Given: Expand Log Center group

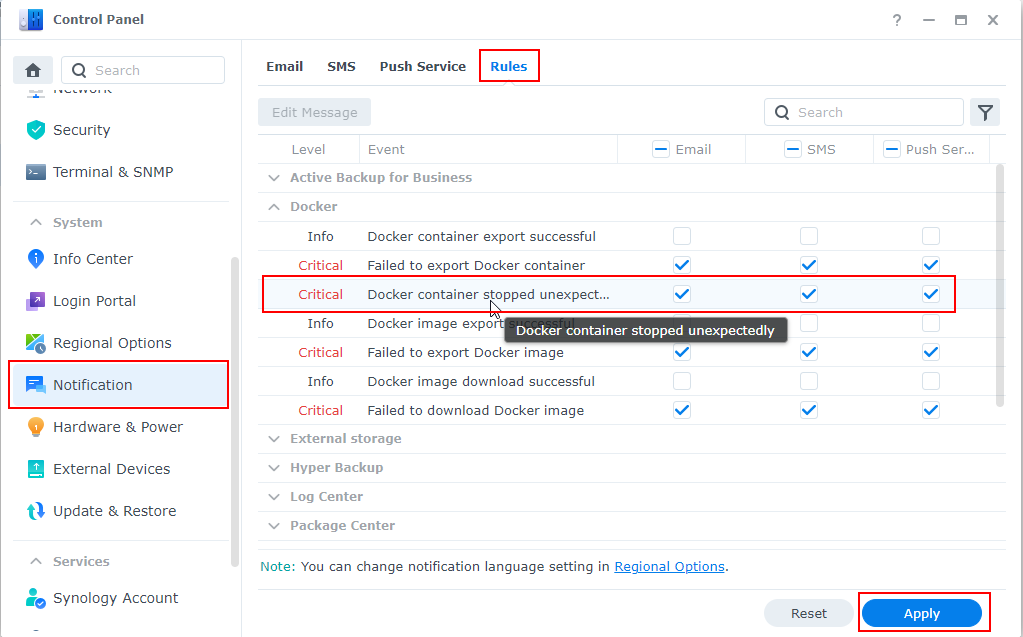Looking at the screenshot, I should click(274, 497).
